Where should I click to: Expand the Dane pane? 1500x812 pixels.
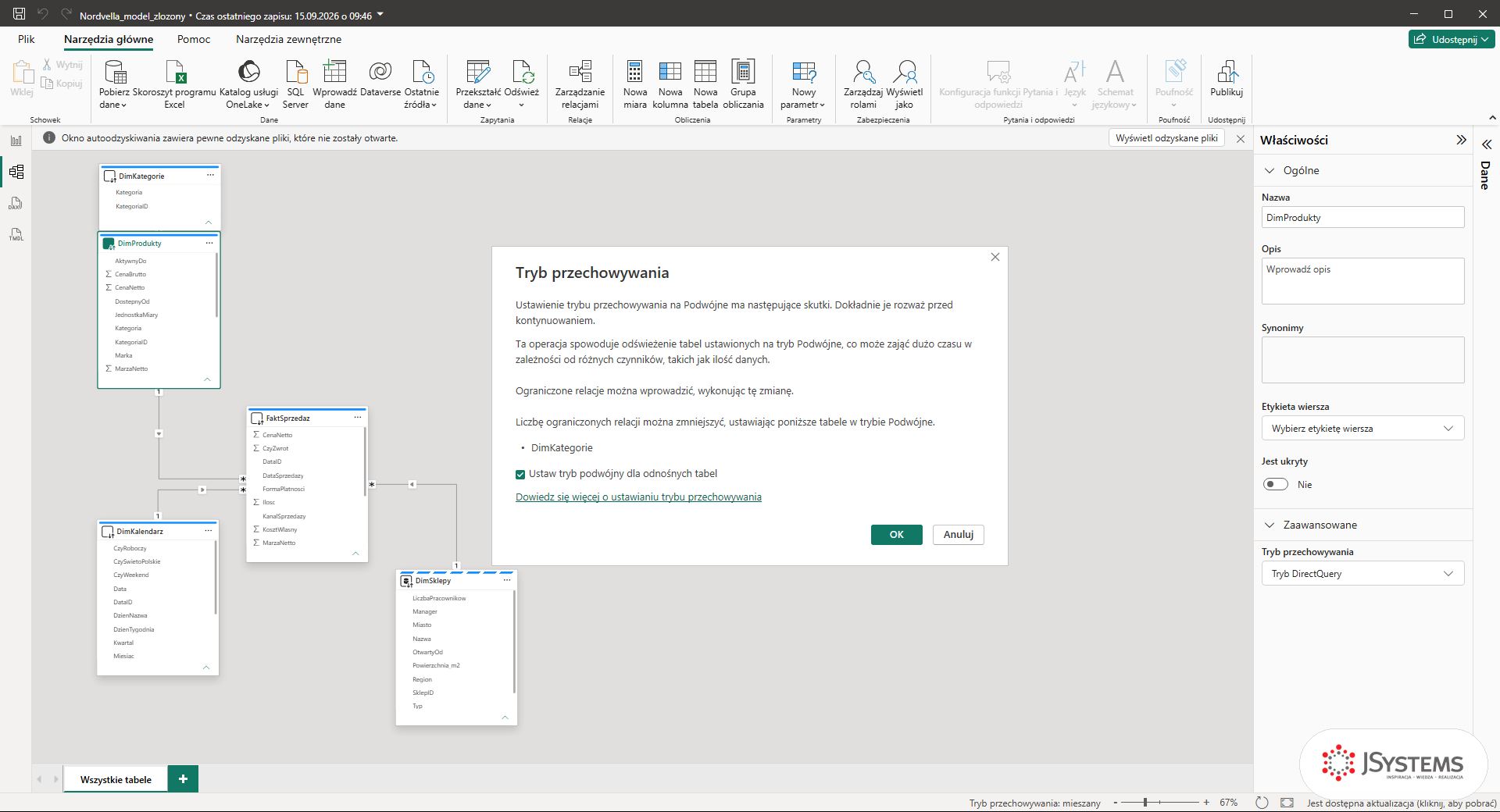coord(1487,144)
